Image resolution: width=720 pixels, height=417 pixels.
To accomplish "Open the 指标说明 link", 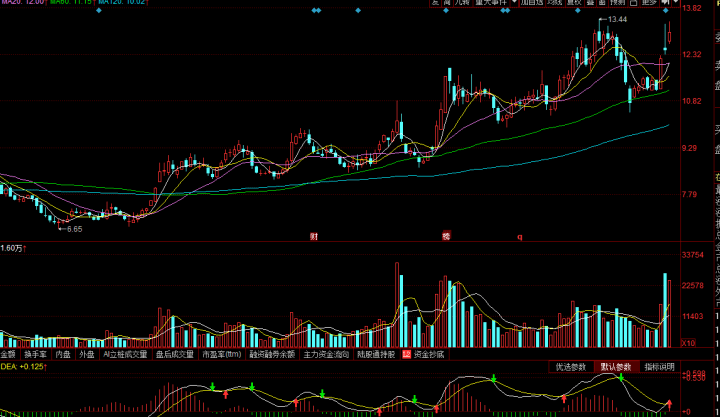I will [x=659, y=367].
